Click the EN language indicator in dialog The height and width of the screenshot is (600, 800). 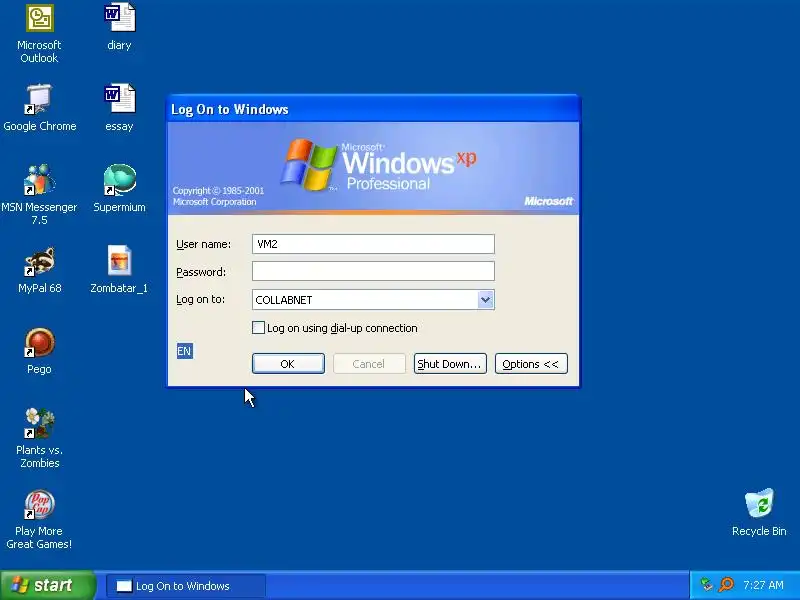point(184,351)
